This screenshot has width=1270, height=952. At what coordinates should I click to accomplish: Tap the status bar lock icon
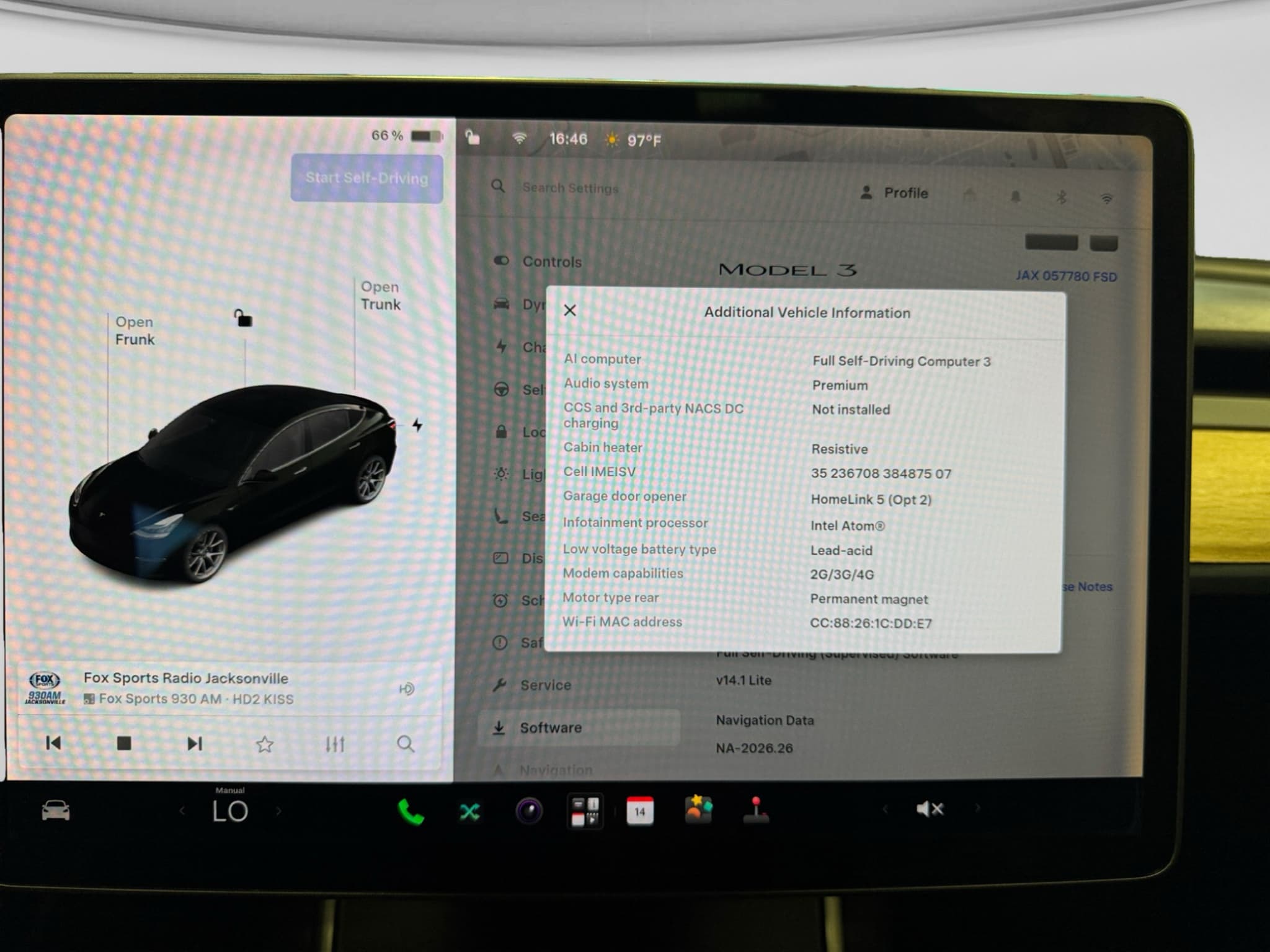pyautogui.click(x=473, y=136)
